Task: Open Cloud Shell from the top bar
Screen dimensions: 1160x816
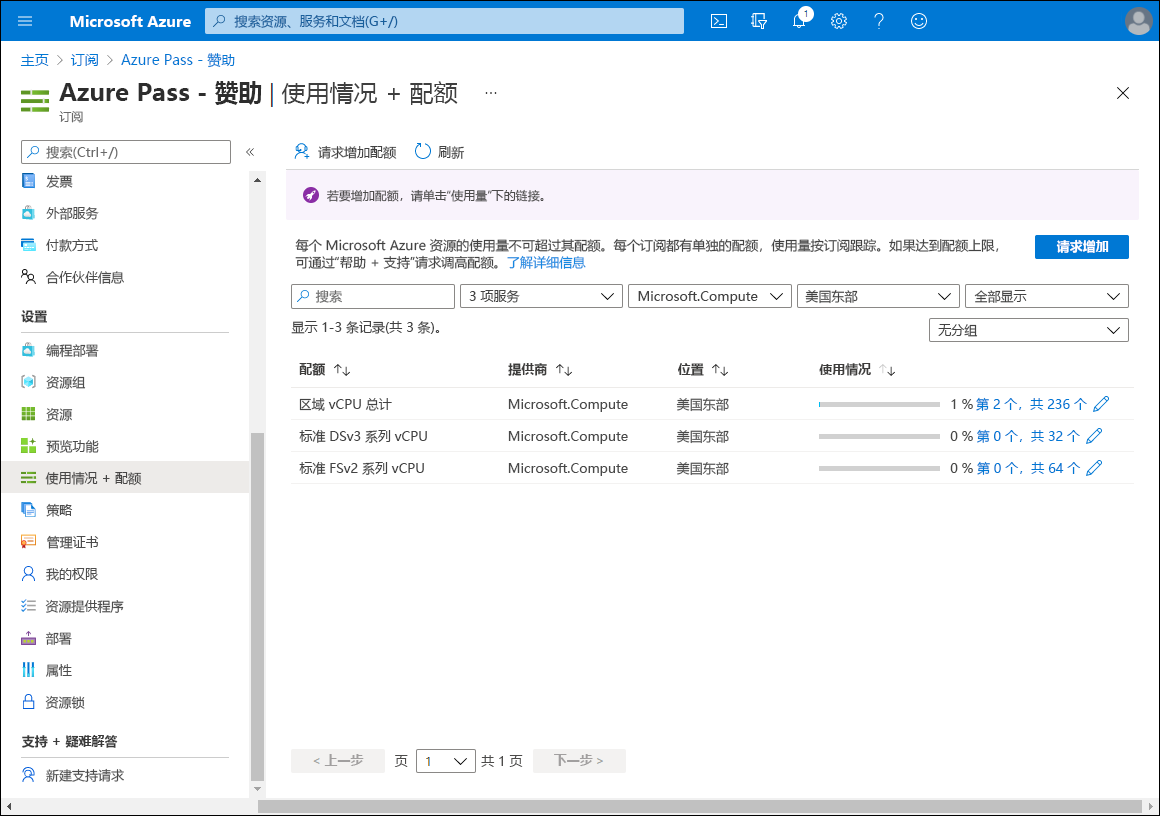Action: click(718, 21)
